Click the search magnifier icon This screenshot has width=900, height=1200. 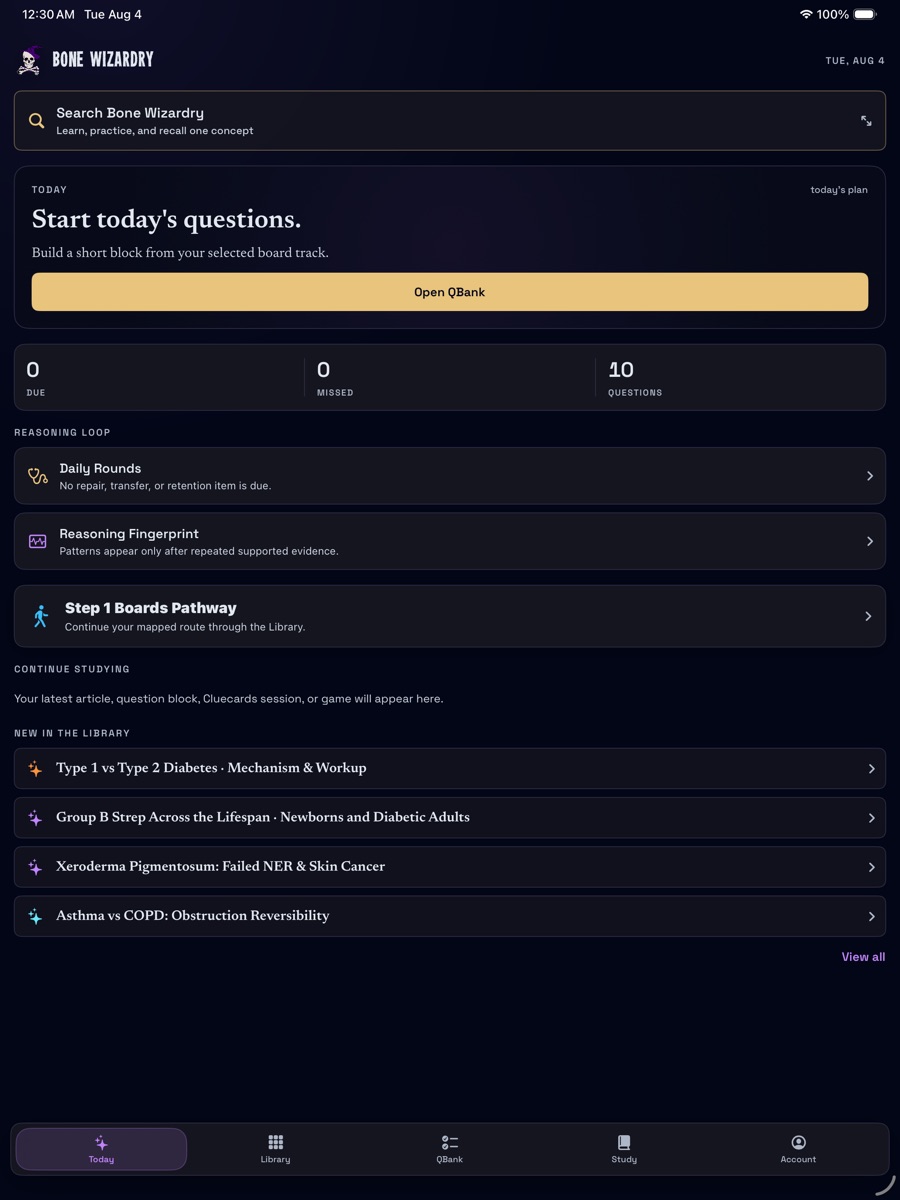[x=37, y=121]
